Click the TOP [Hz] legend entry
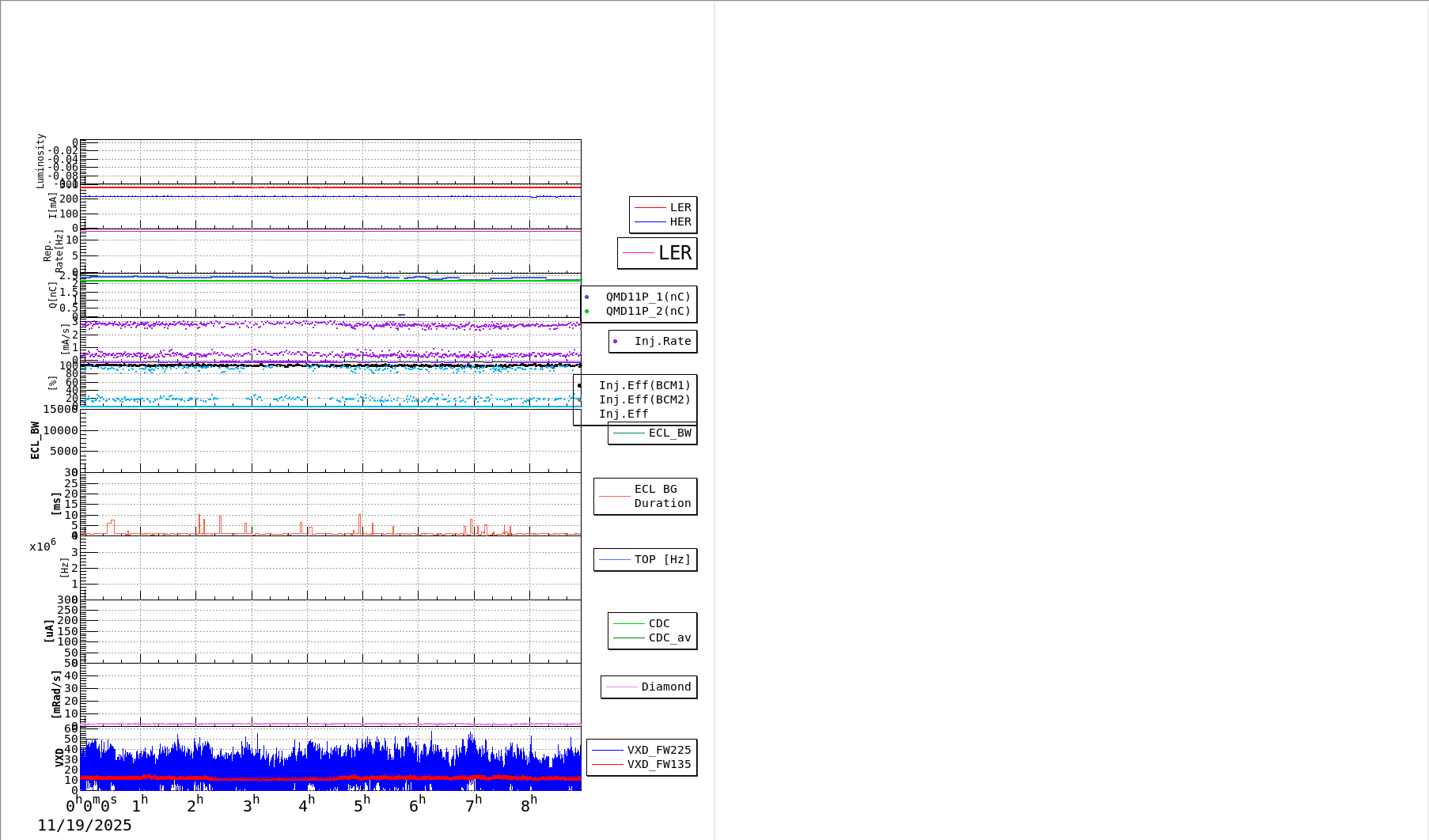This screenshot has height=840, width=1429. (x=661, y=560)
